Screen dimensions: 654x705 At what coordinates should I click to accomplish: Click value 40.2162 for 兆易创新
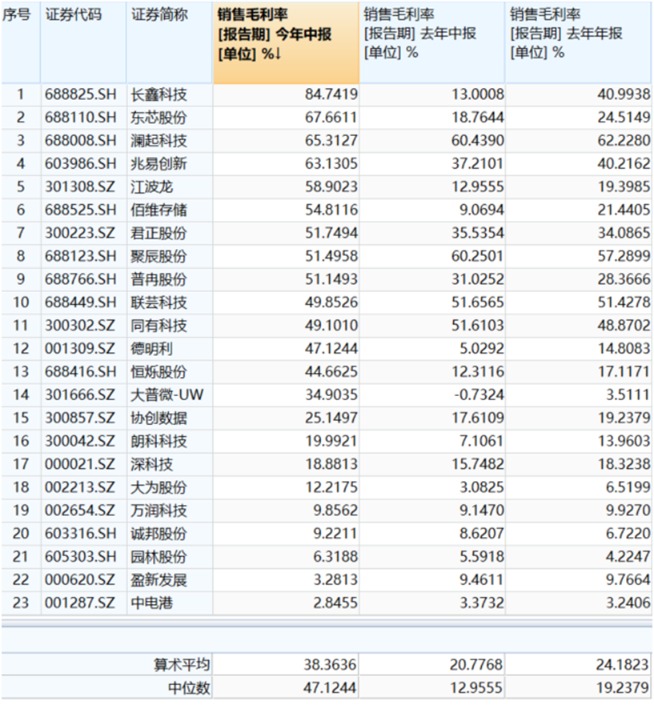[623, 164]
